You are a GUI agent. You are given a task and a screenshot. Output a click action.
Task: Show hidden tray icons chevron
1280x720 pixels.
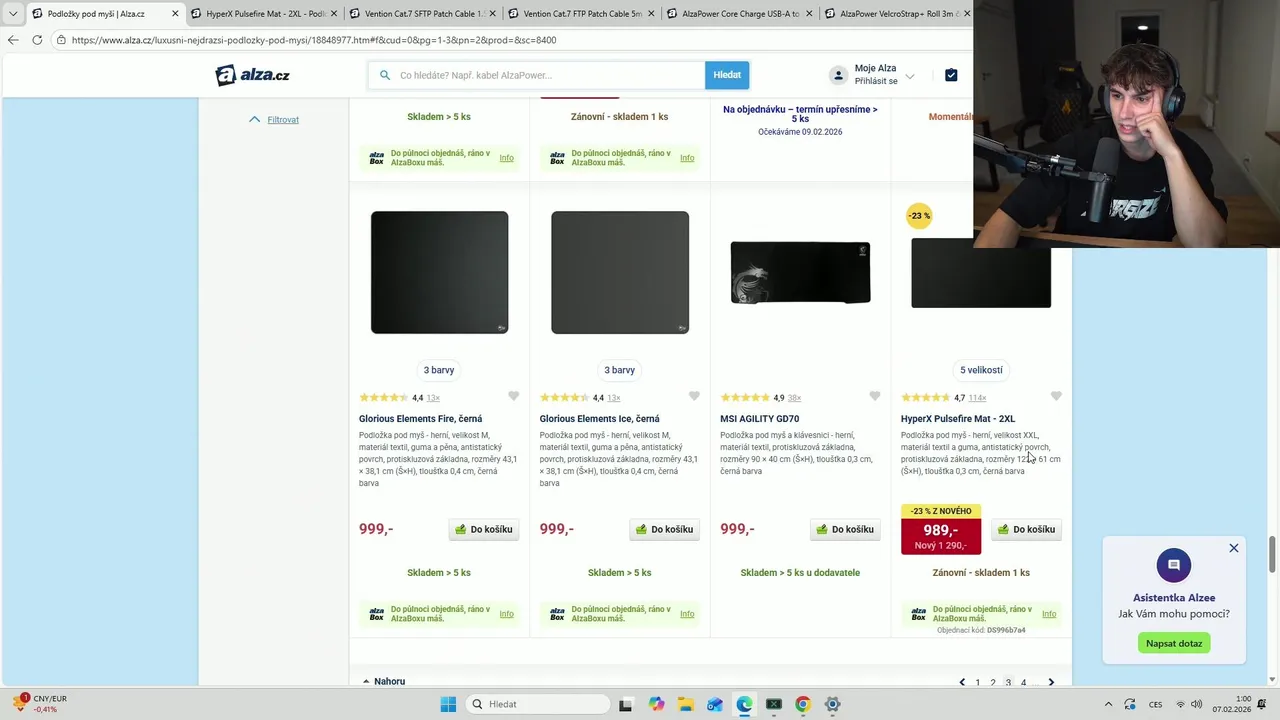[1108, 704]
